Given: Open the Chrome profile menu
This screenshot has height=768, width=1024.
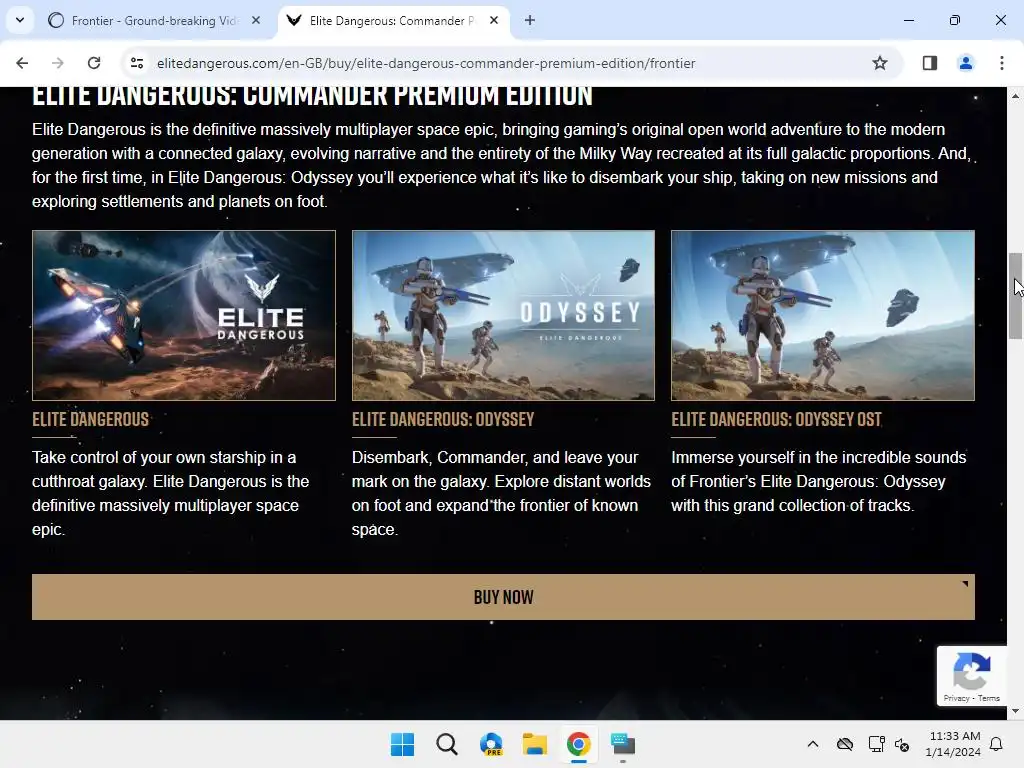Looking at the screenshot, I should pyautogui.click(x=965, y=63).
